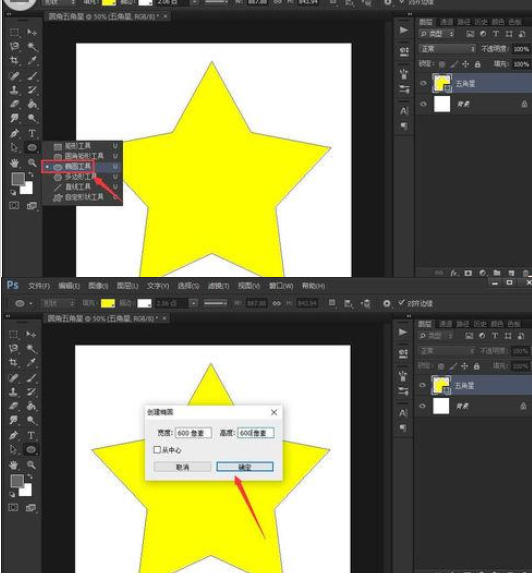The image size is (532, 573).
Task: Open the white stroke color swatch in options bar
Action: tap(144, 303)
